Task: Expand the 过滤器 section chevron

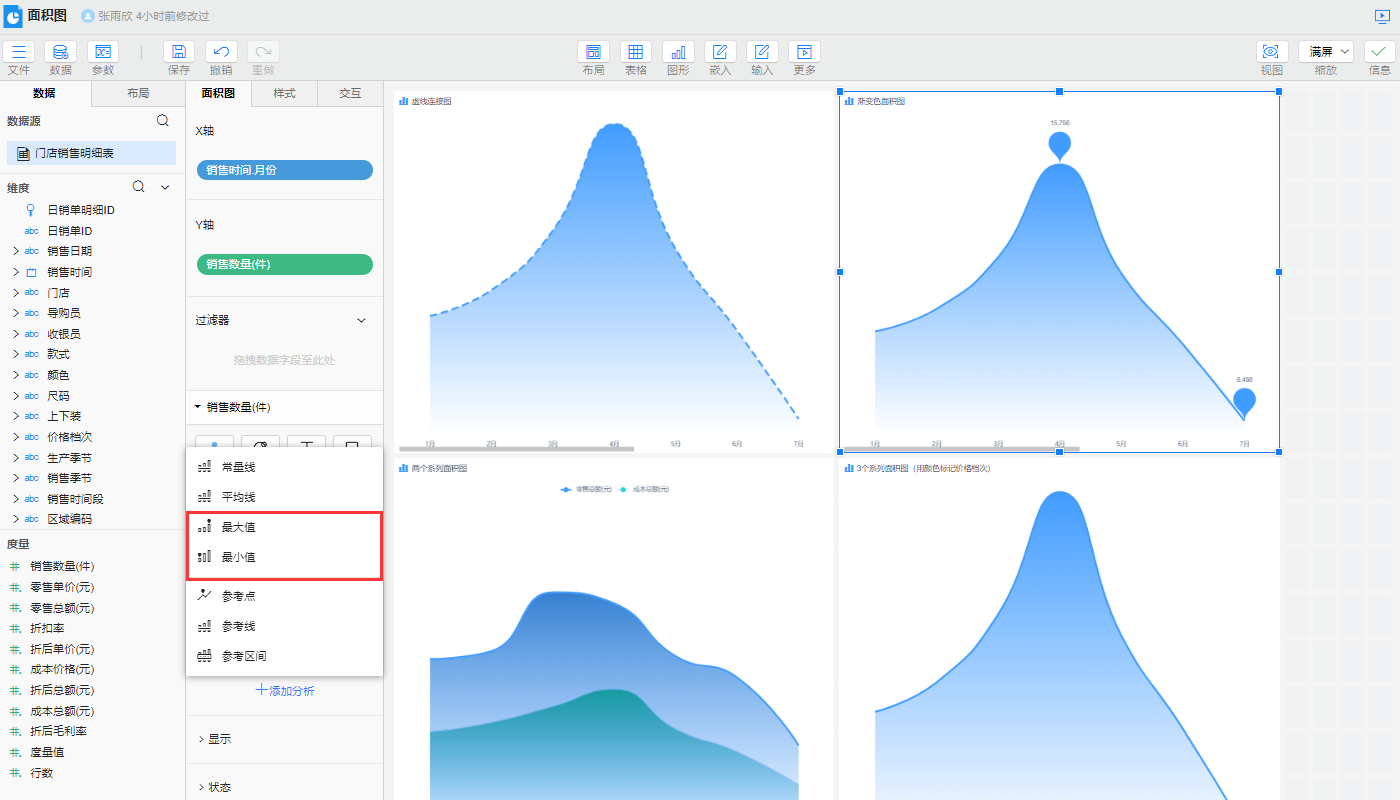Action: [x=361, y=320]
